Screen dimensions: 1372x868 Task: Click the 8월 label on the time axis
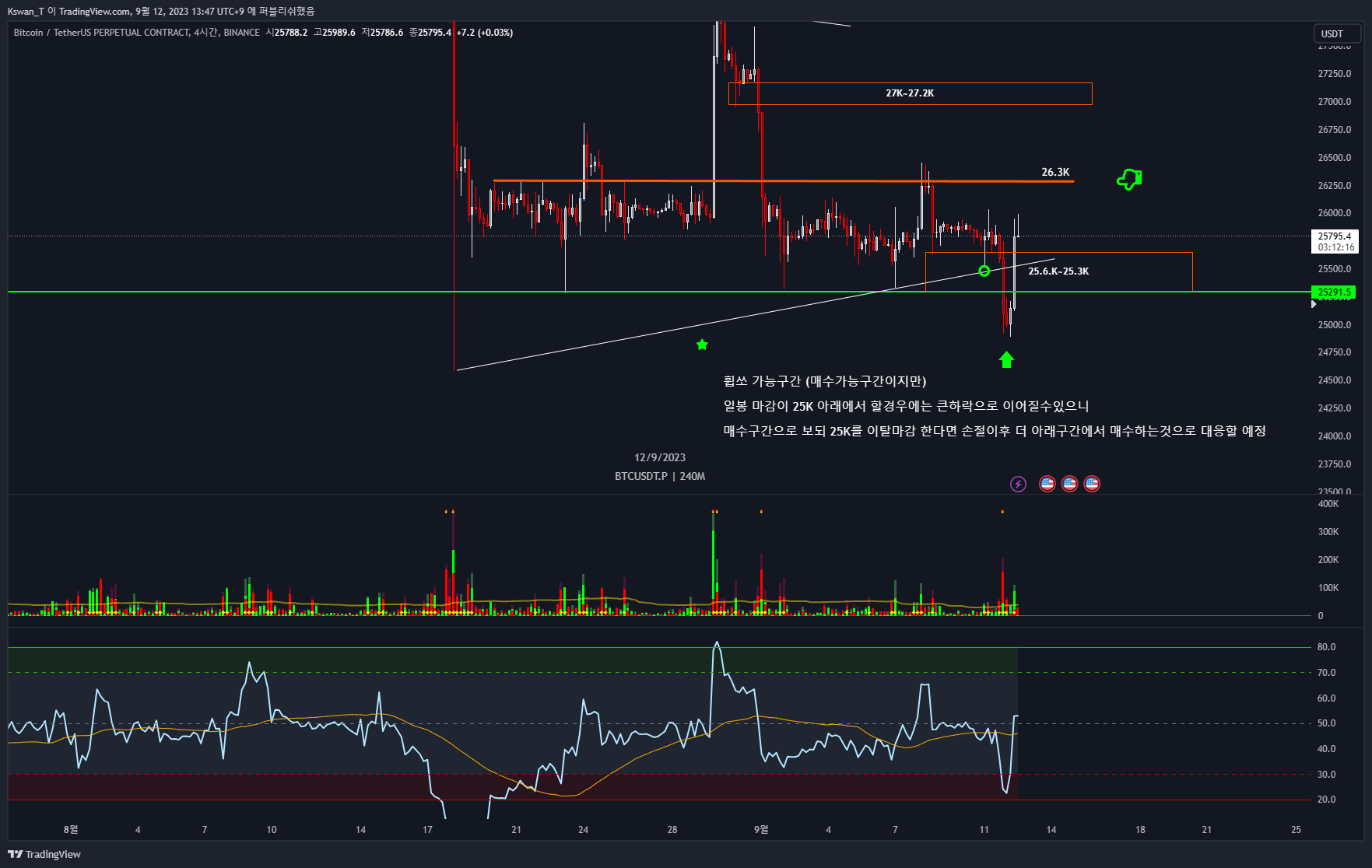coord(71,829)
